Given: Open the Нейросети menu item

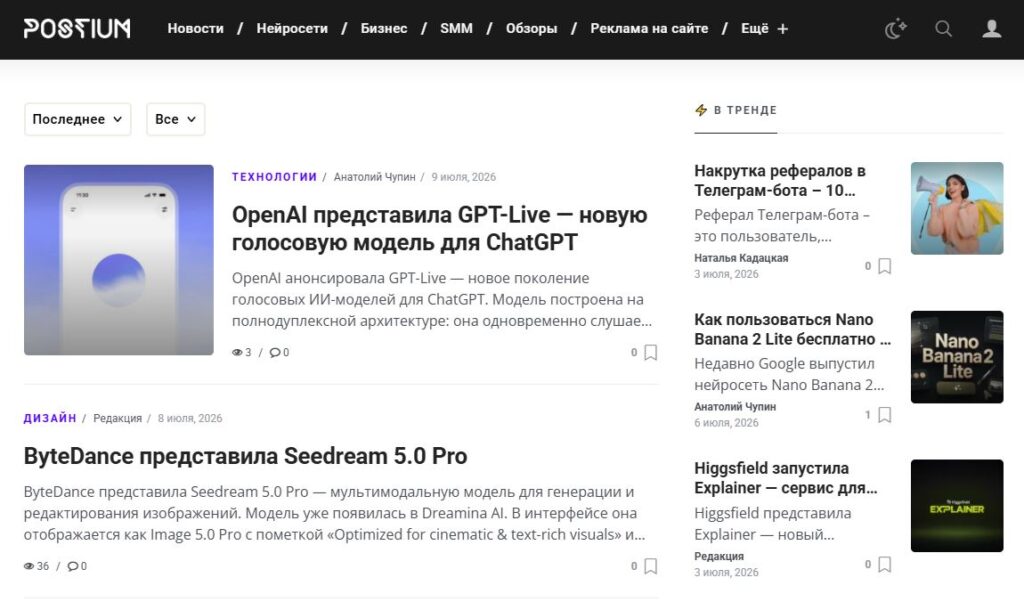Looking at the screenshot, I should click(x=292, y=29).
